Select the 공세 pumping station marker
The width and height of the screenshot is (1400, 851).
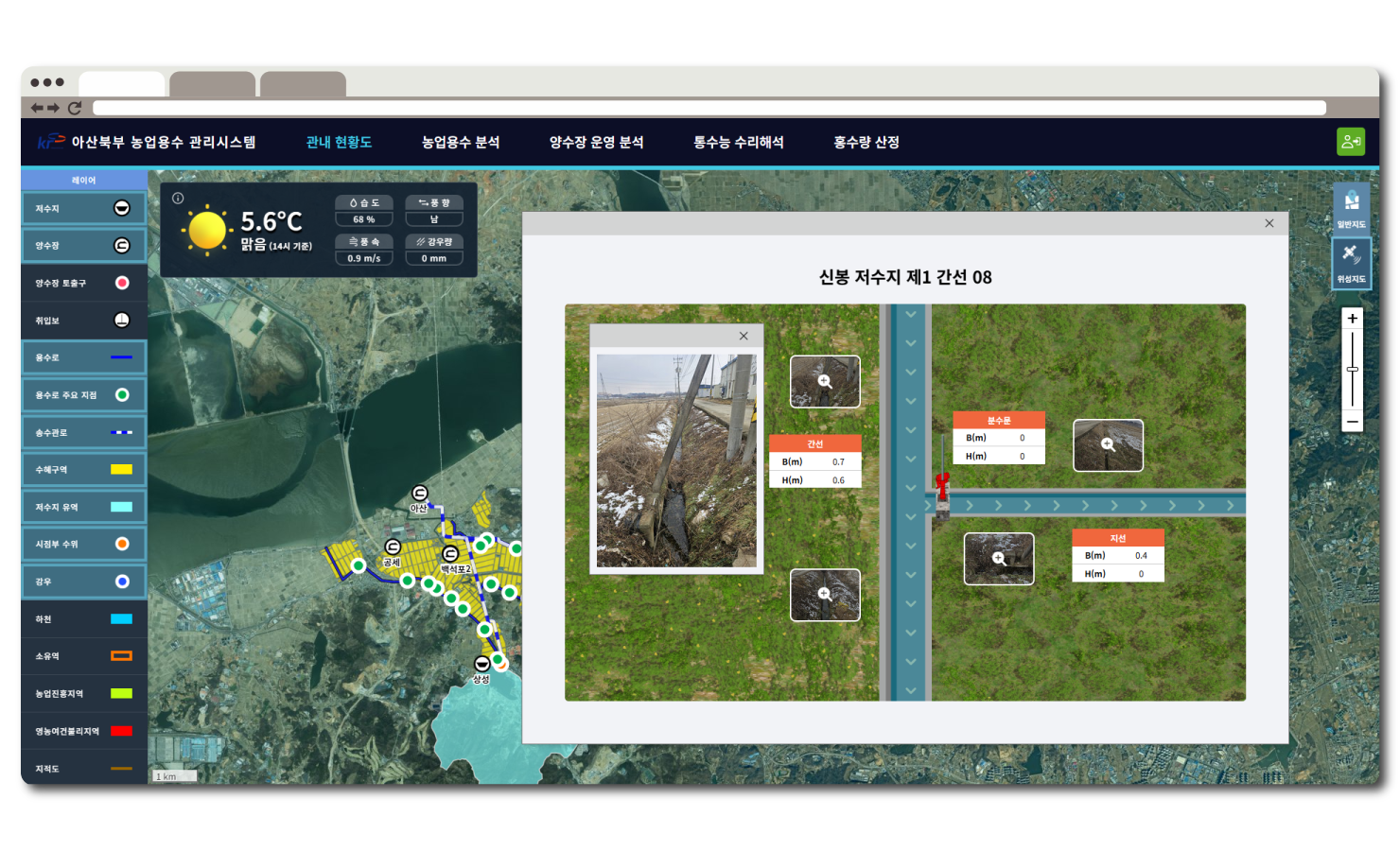point(393,547)
